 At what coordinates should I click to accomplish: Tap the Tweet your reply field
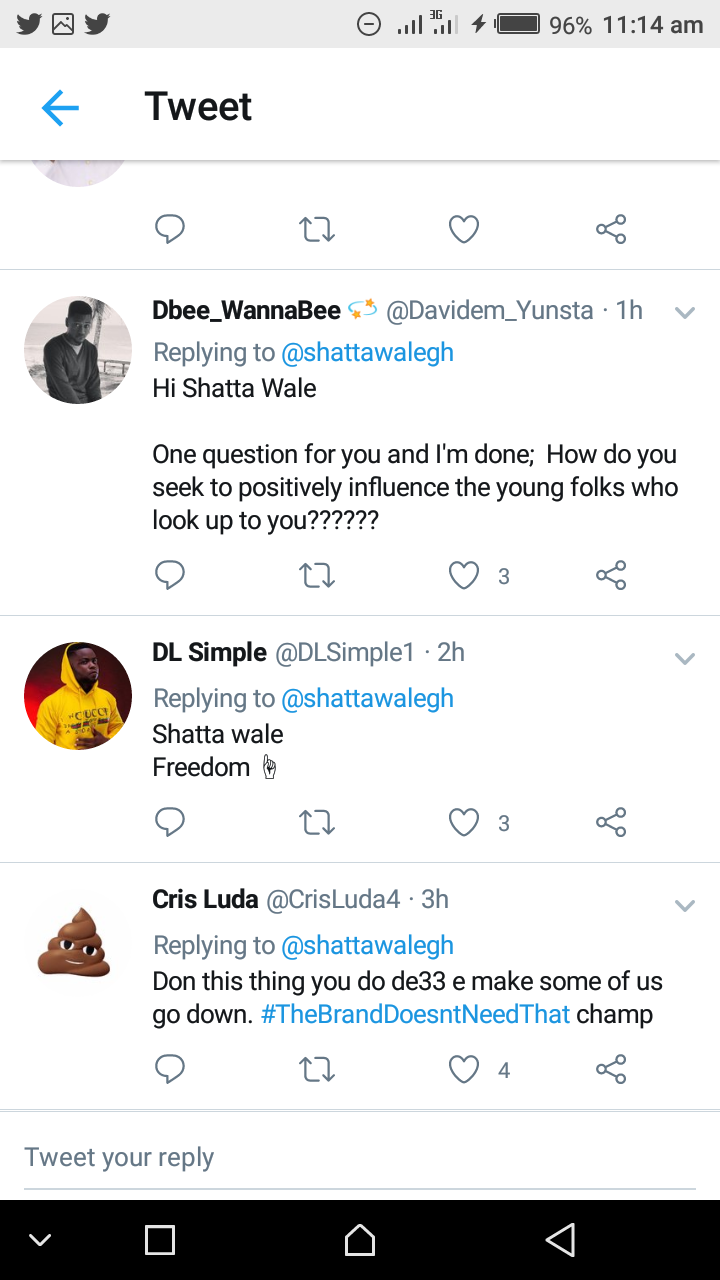pos(360,1157)
